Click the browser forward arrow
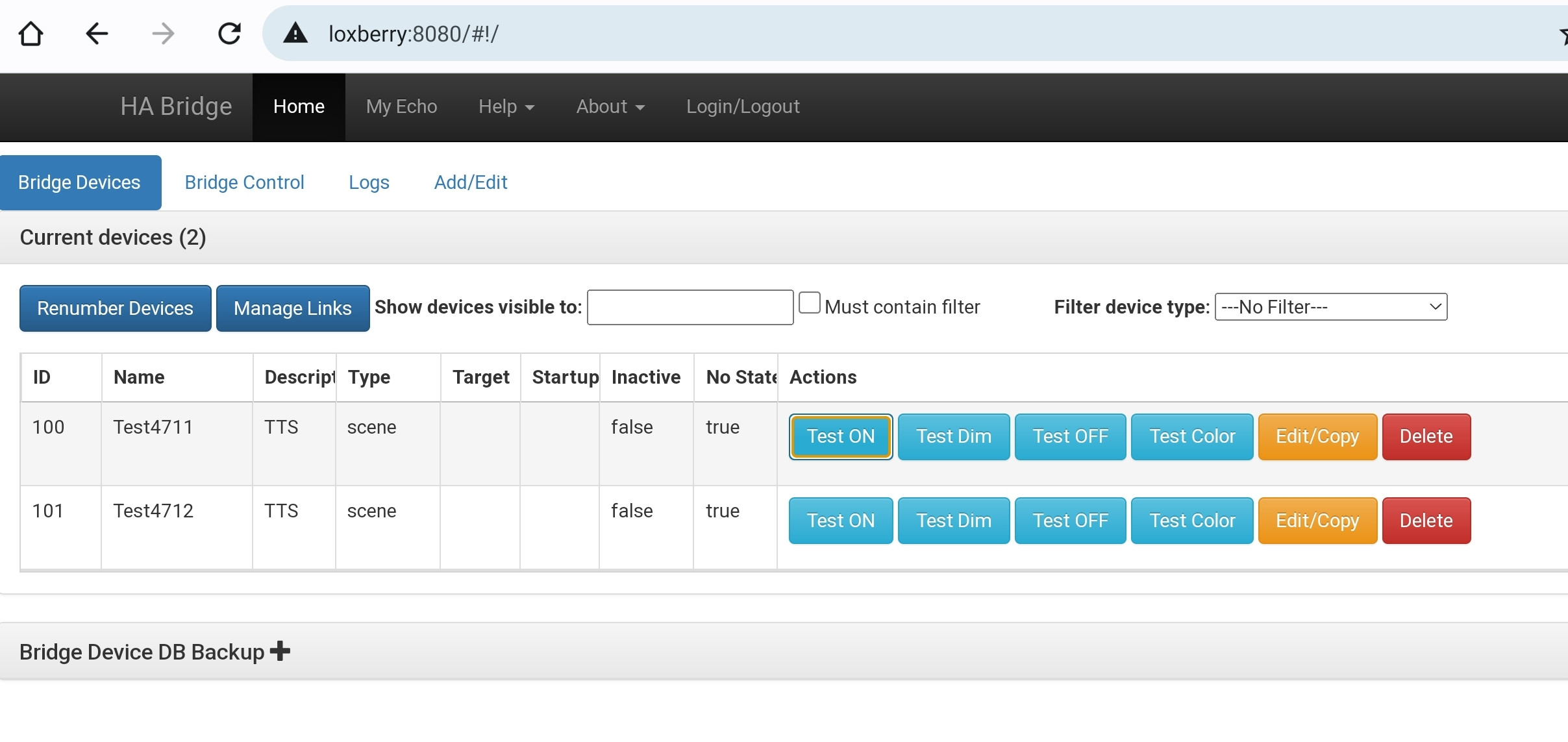Screen dimensions: 1568x742 (x=163, y=34)
